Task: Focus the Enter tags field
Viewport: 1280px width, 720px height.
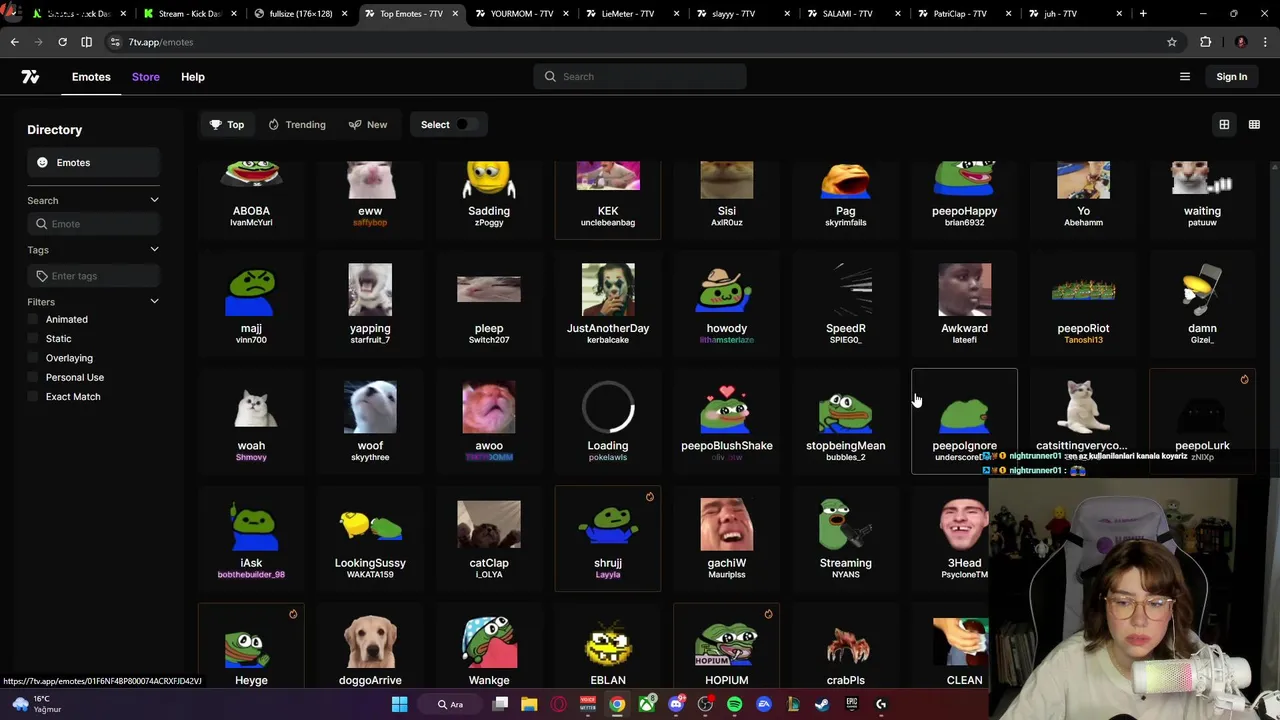Action: 93,276
